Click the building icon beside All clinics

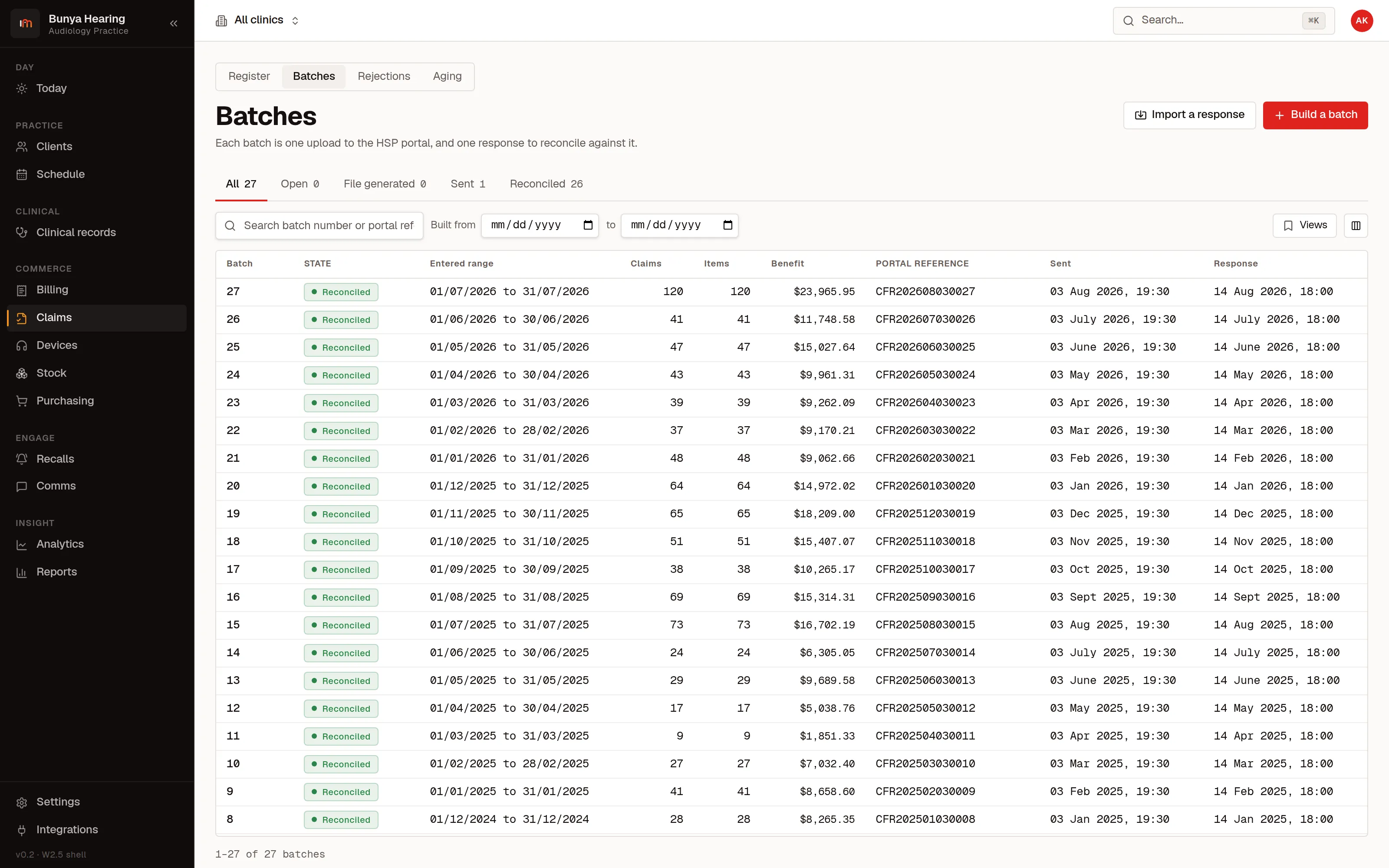coord(221,21)
